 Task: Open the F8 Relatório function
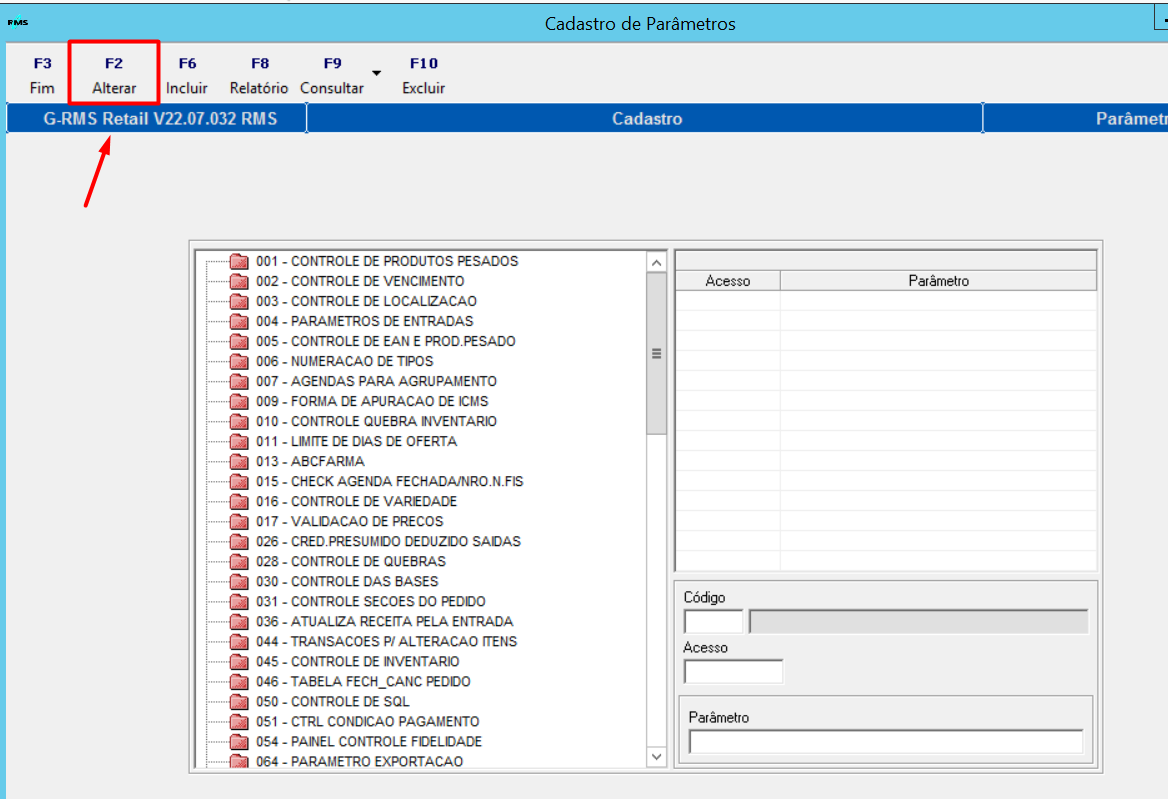tap(259, 75)
